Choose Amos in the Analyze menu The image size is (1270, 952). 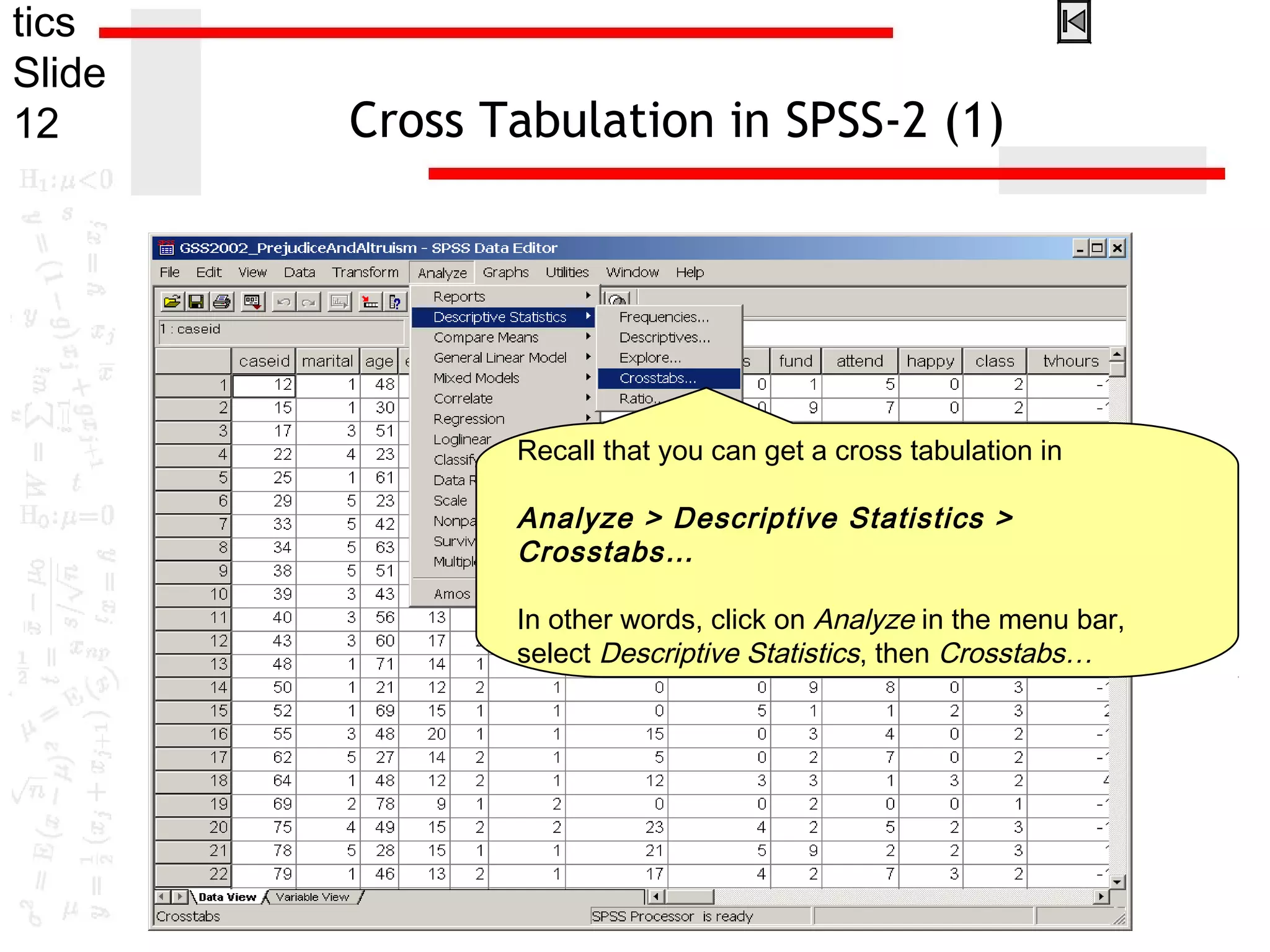click(452, 594)
